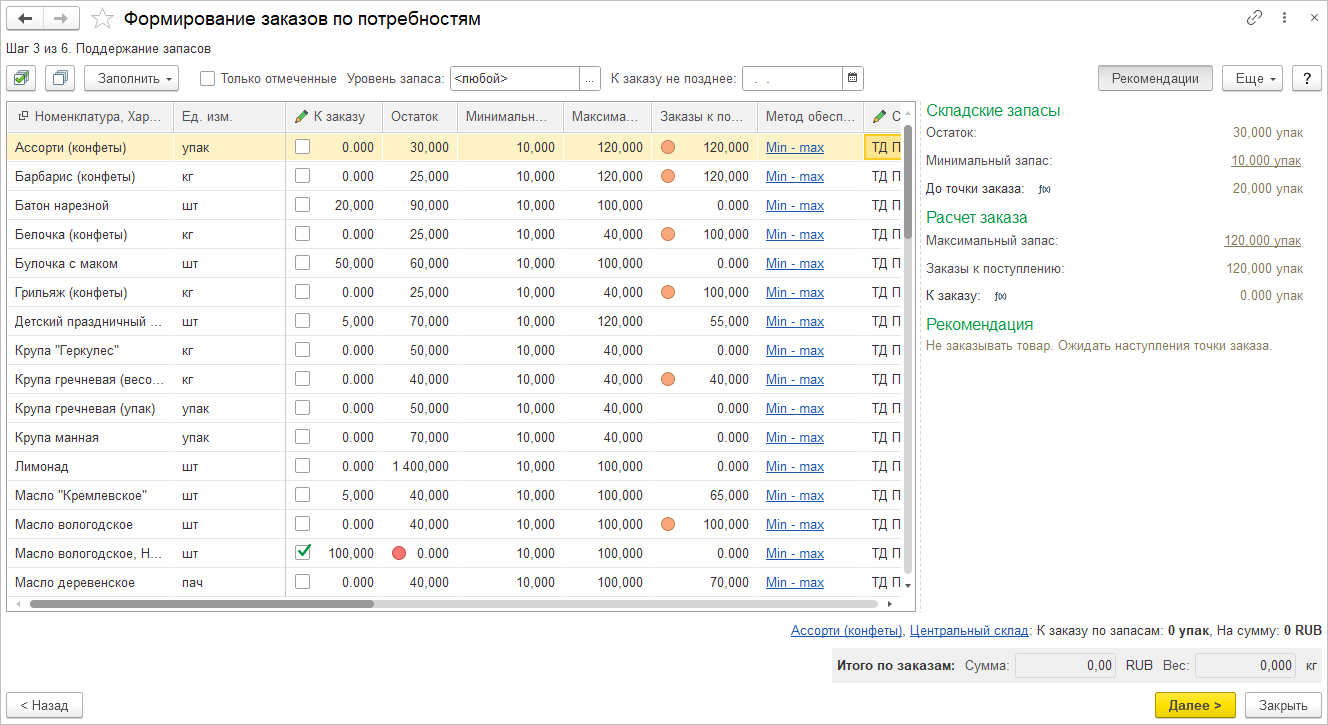Check the order box for Батон нарезной
1328x725 pixels.
click(302, 205)
